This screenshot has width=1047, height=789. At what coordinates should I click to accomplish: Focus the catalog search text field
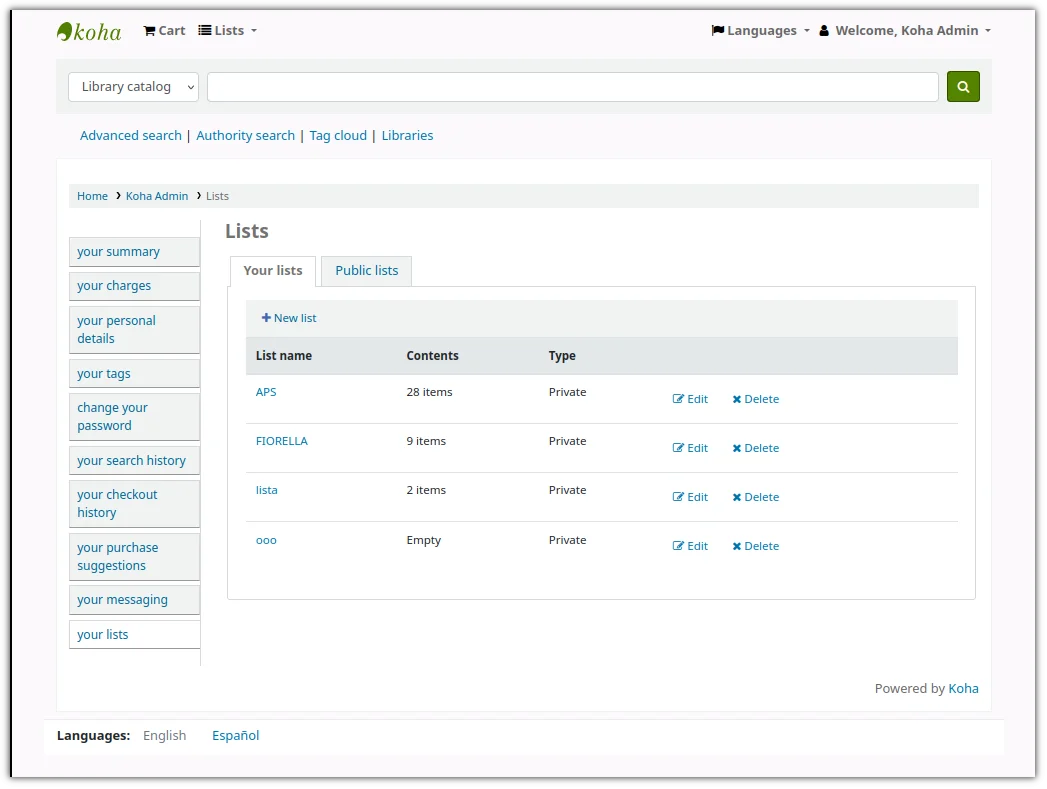coord(573,87)
